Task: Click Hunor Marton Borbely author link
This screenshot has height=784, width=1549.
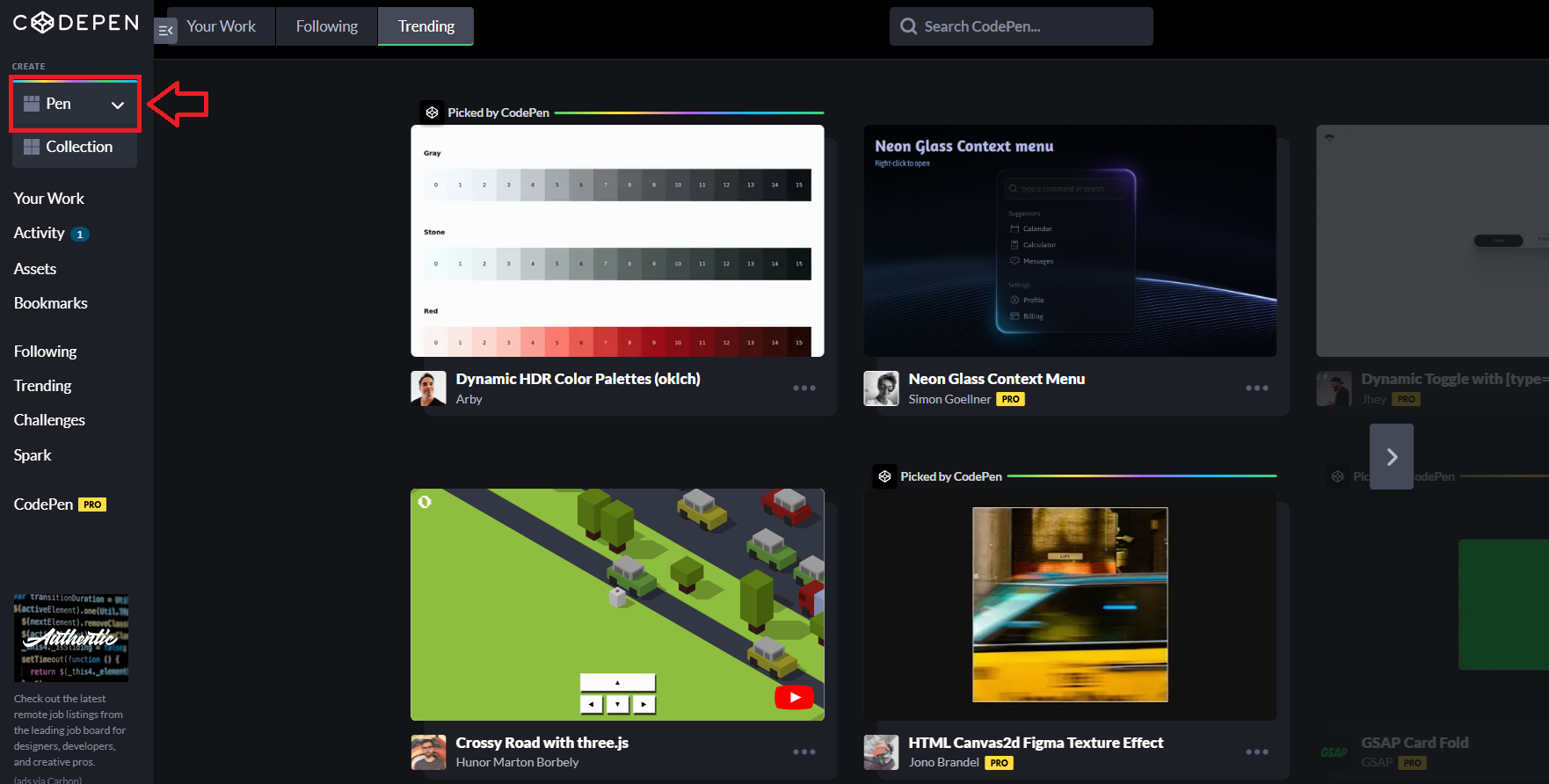Action: click(x=517, y=762)
